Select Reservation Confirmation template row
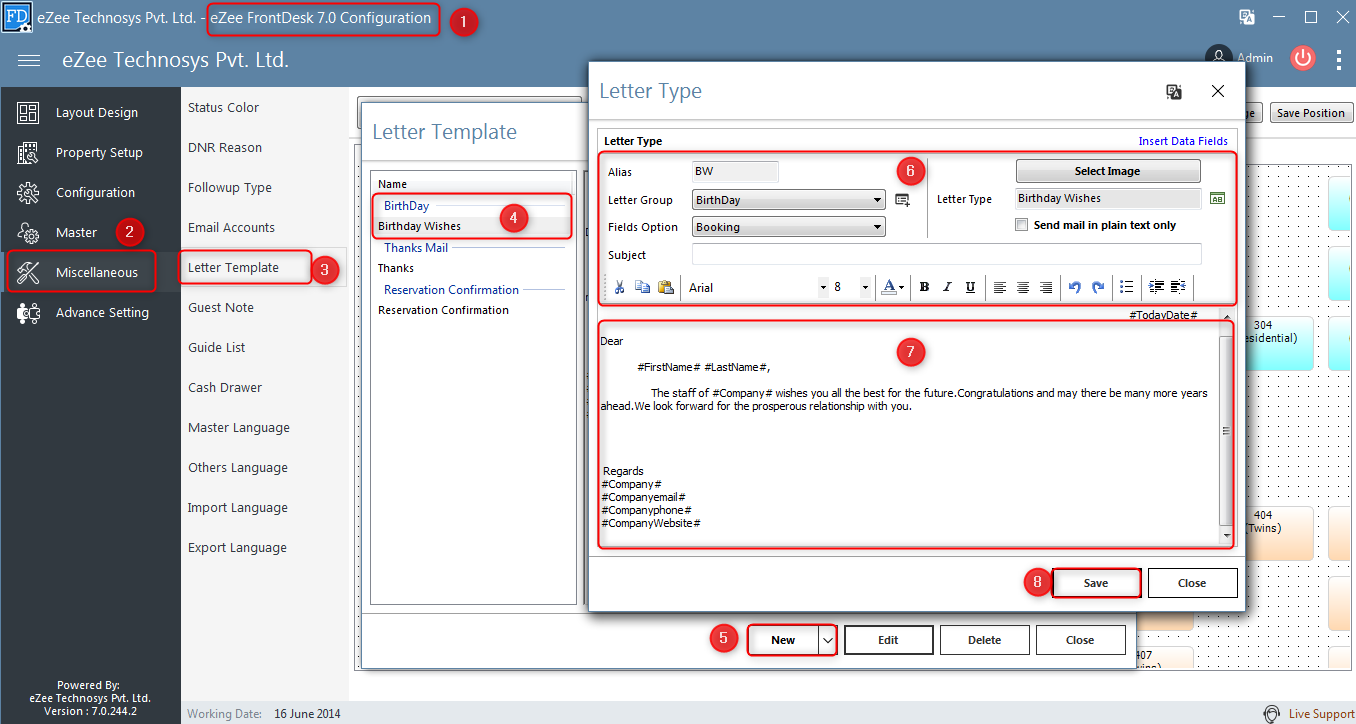The height and width of the screenshot is (724, 1356). [473, 310]
